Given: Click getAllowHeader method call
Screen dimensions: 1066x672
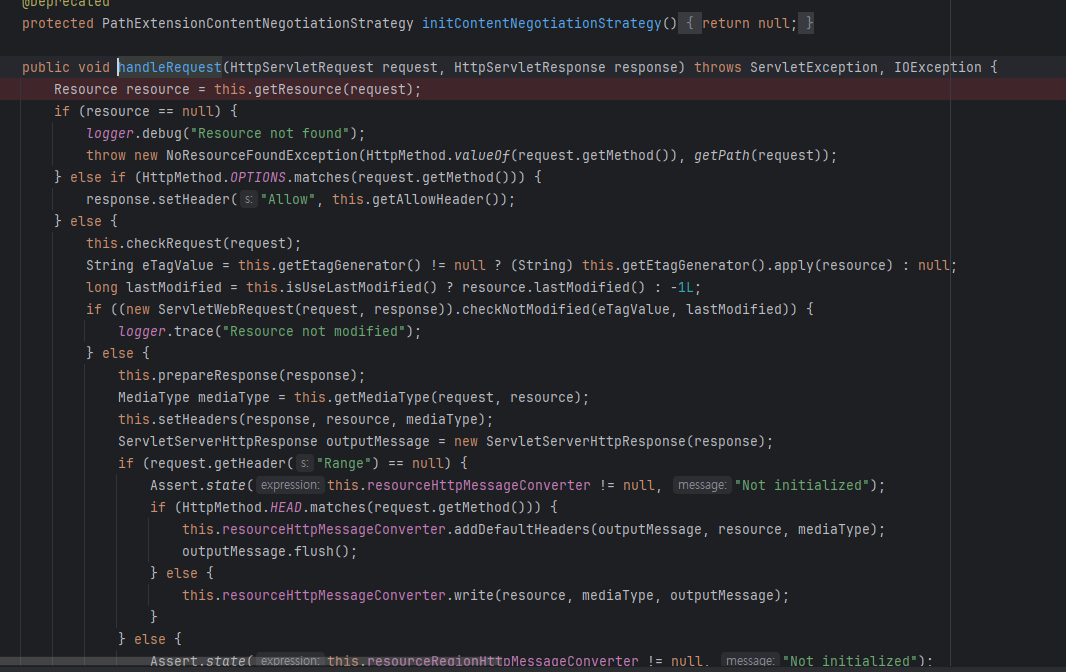Looking at the screenshot, I should pyautogui.click(x=428, y=199).
